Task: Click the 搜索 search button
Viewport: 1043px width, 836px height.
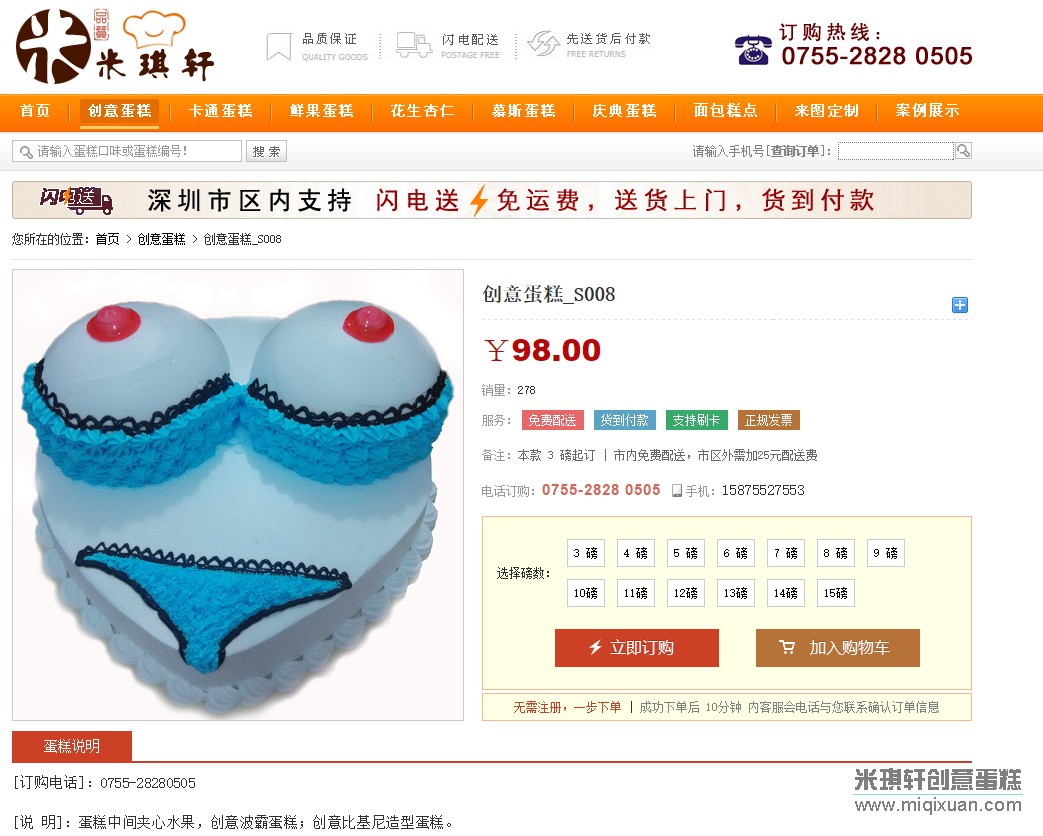Action: tap(266, 151)
